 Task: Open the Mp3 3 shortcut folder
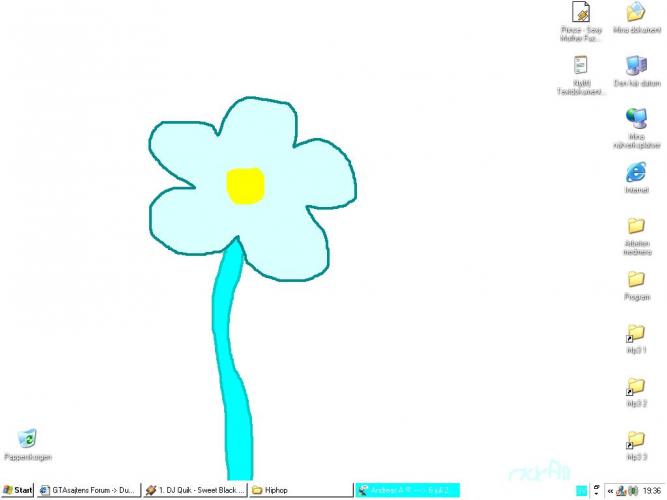point(636,440)
